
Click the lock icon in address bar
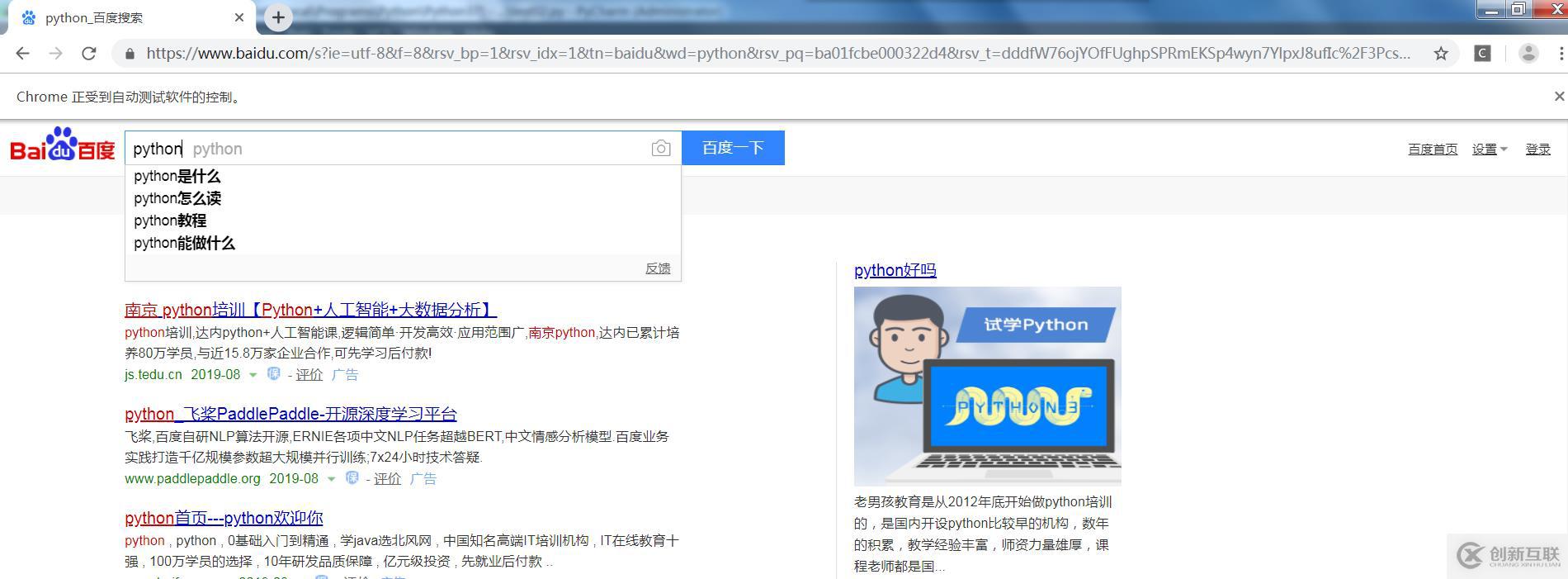click(x=130, y=54)
